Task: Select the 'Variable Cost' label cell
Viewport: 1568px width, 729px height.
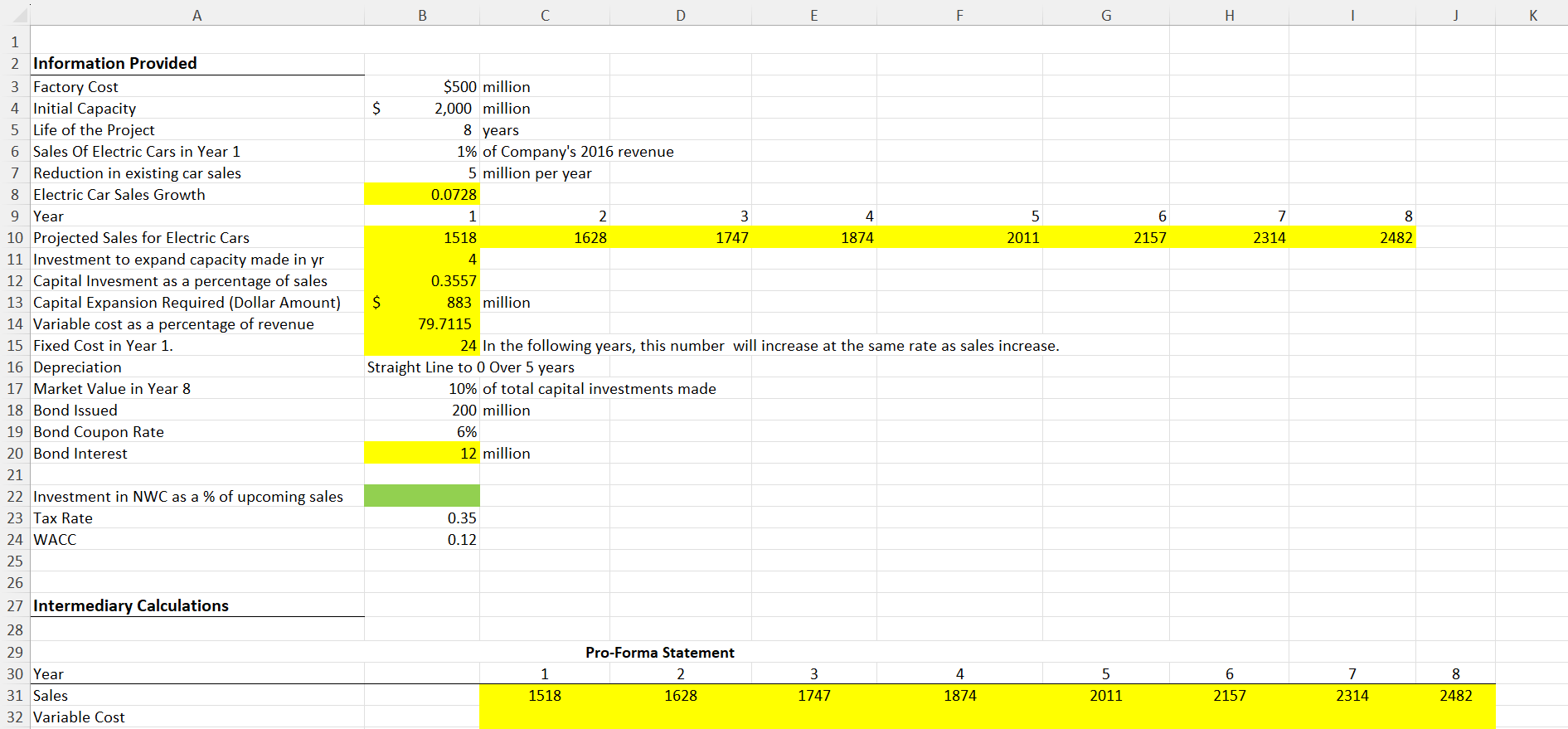Action: tap(197, 717)
